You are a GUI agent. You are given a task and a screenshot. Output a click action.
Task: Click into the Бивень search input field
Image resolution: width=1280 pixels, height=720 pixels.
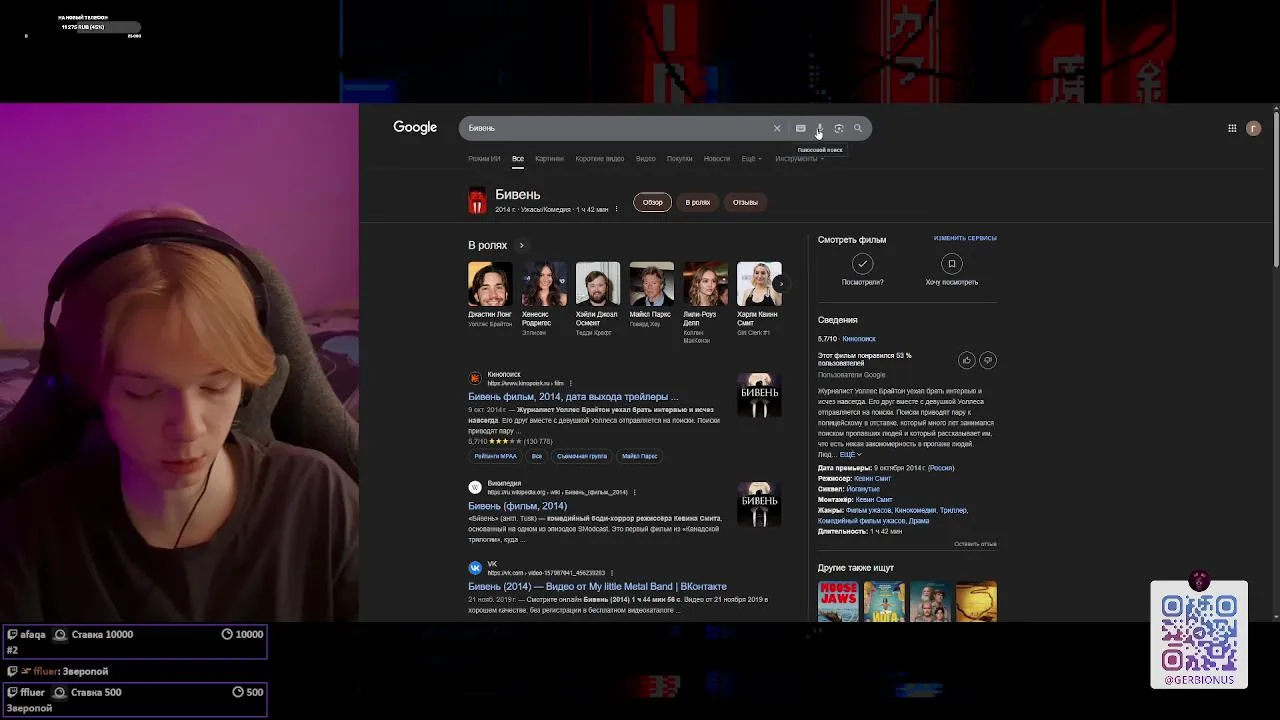coord(615,128)
